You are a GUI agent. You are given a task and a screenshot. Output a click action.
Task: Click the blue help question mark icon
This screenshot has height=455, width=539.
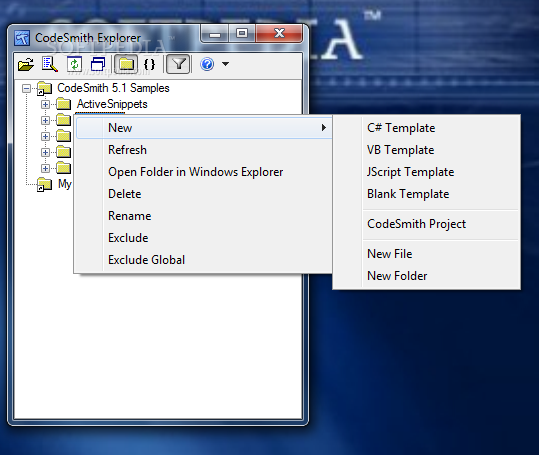point(207,64)
